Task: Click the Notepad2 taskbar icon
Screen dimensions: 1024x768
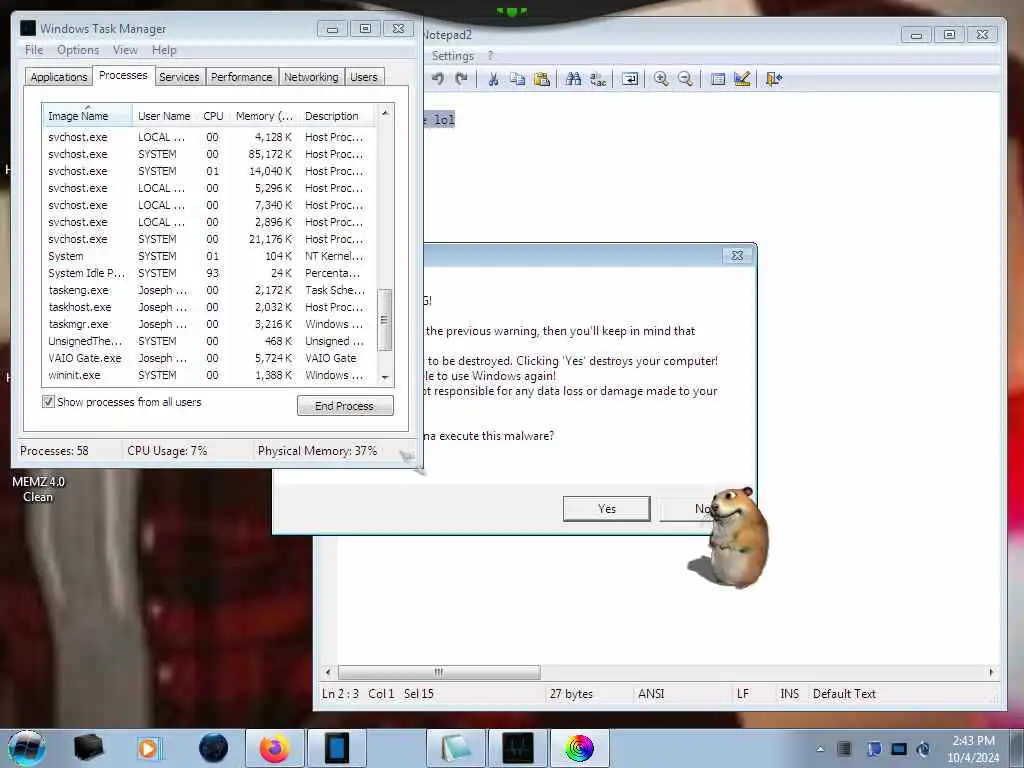Action: (x=455, y=748)
